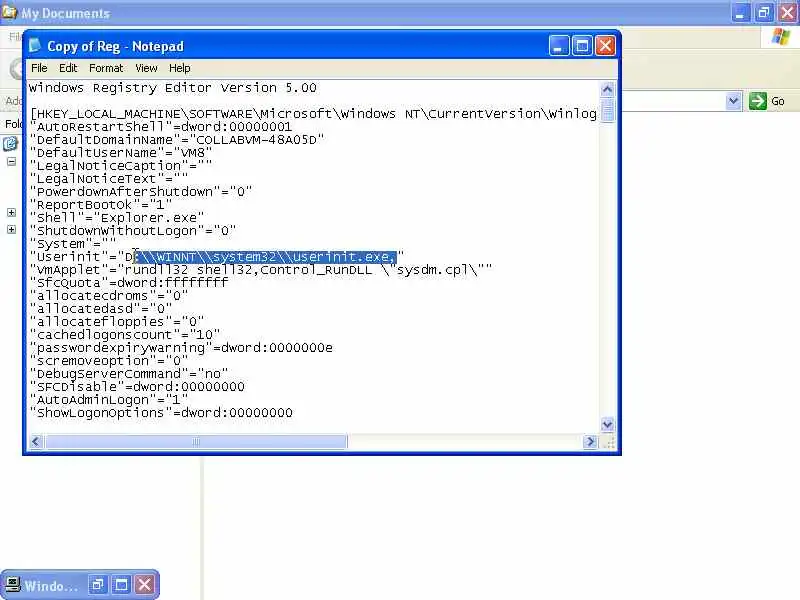Close the minimized Windo... window

(145, 585)
